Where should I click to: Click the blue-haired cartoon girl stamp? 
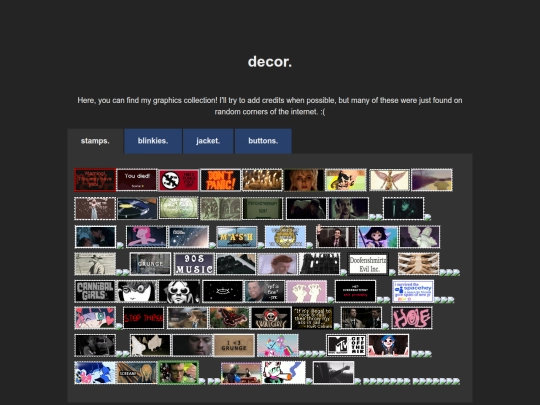pyautogui.click(x=388, y=345)
